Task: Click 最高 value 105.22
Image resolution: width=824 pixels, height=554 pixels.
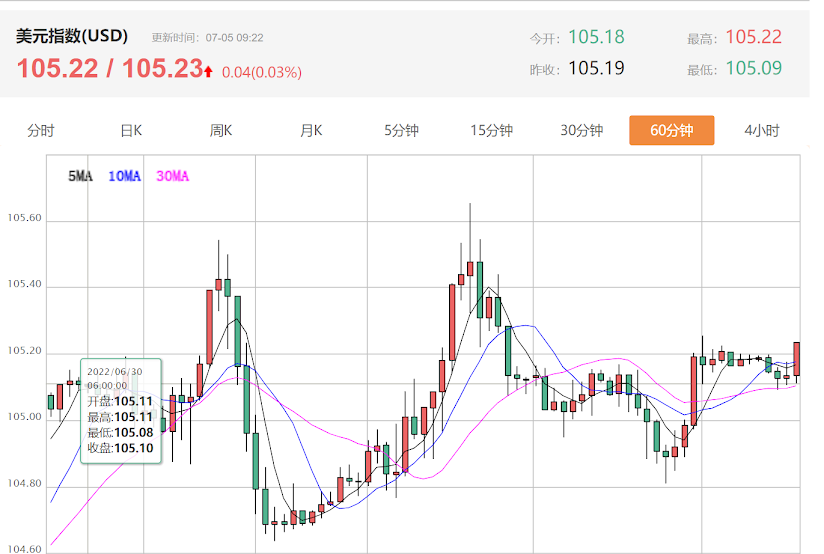Action: 754,37
